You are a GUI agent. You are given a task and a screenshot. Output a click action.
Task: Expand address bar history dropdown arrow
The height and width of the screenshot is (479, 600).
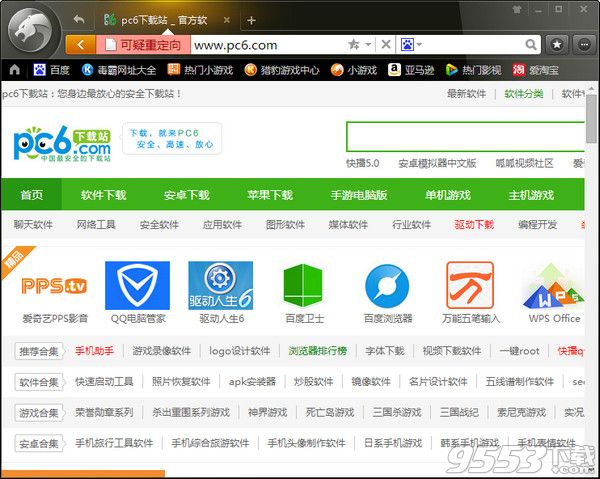[368, 45]
